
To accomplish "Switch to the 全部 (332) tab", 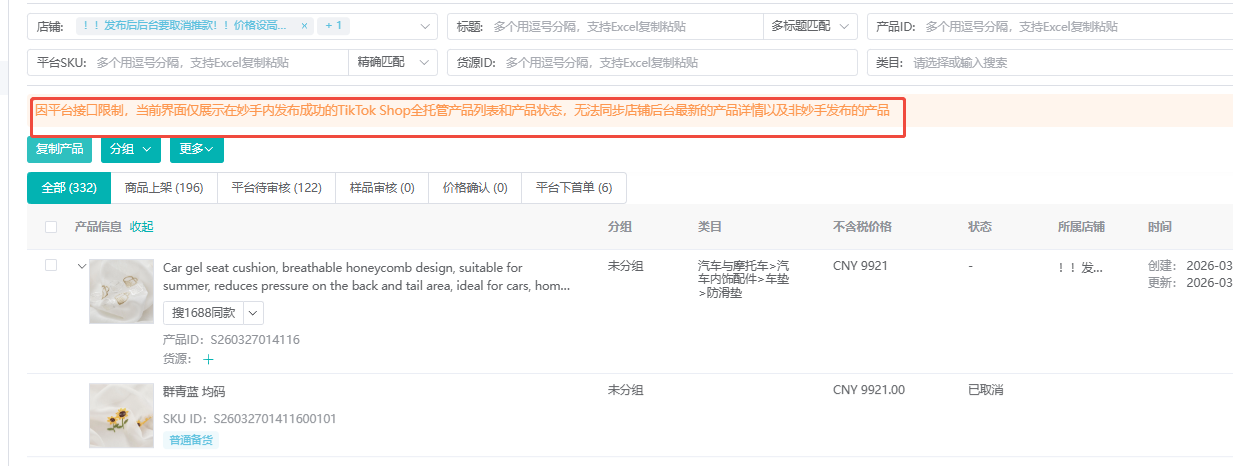I will click(69, 188).
